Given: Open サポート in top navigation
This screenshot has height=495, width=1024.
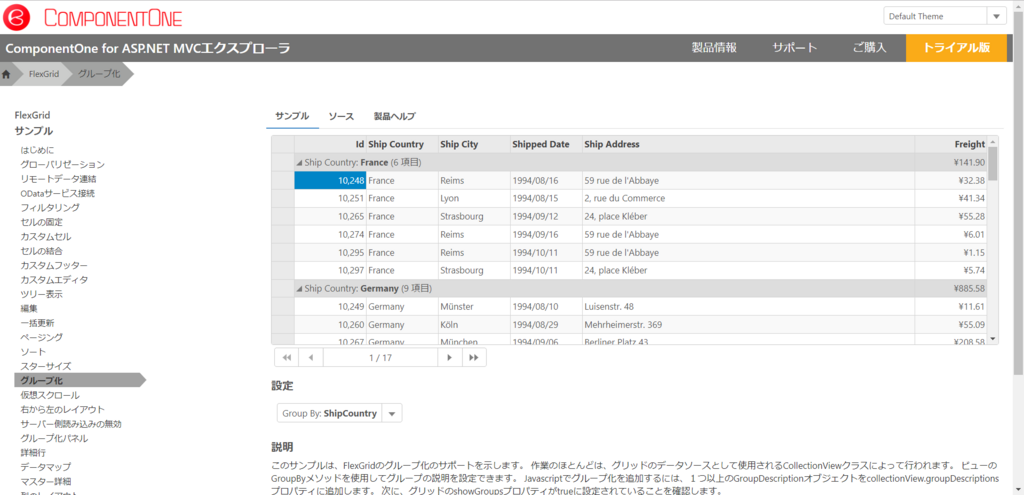Looking at the screenshot, I should point(795,48).
